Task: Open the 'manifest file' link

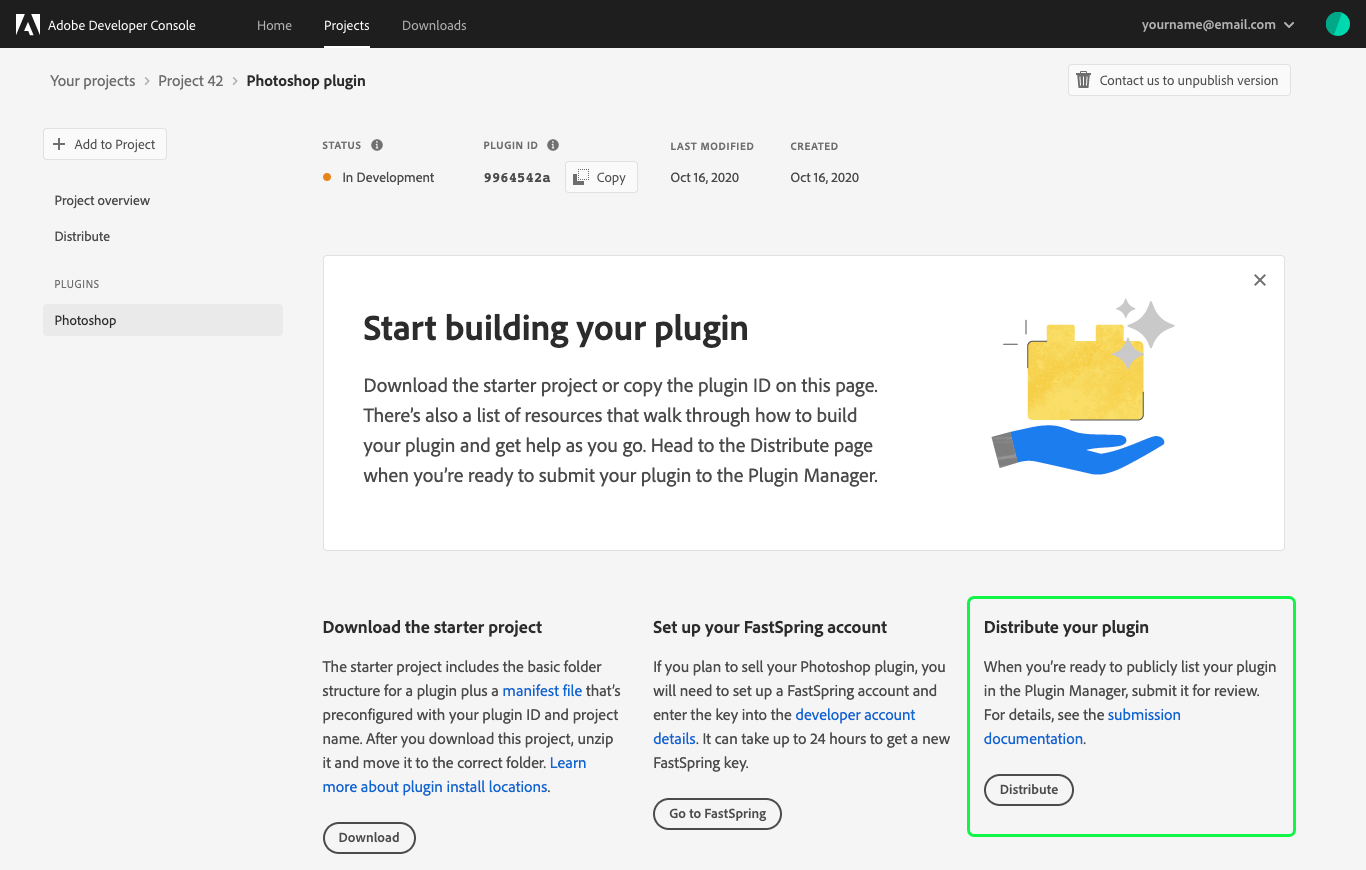Action: coord(541,690)
